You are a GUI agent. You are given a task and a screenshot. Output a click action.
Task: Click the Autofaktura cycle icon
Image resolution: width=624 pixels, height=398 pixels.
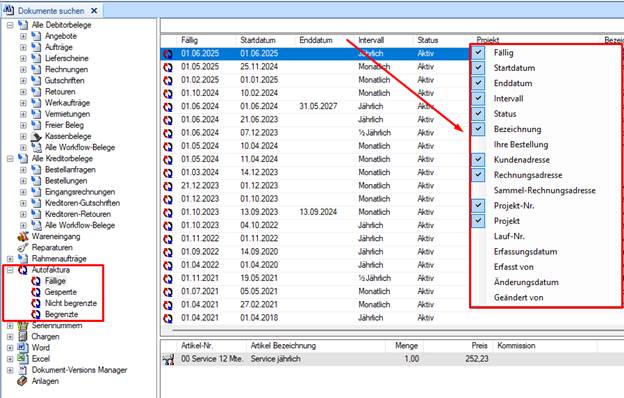[x=23, y=270]
